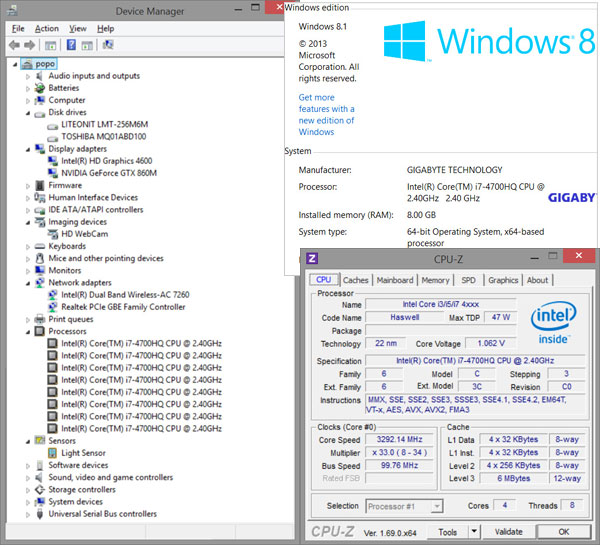Click the Forward arrow in Device Manager toolbar
Viewport: 600px width, 547px height.
click(29, 45)
